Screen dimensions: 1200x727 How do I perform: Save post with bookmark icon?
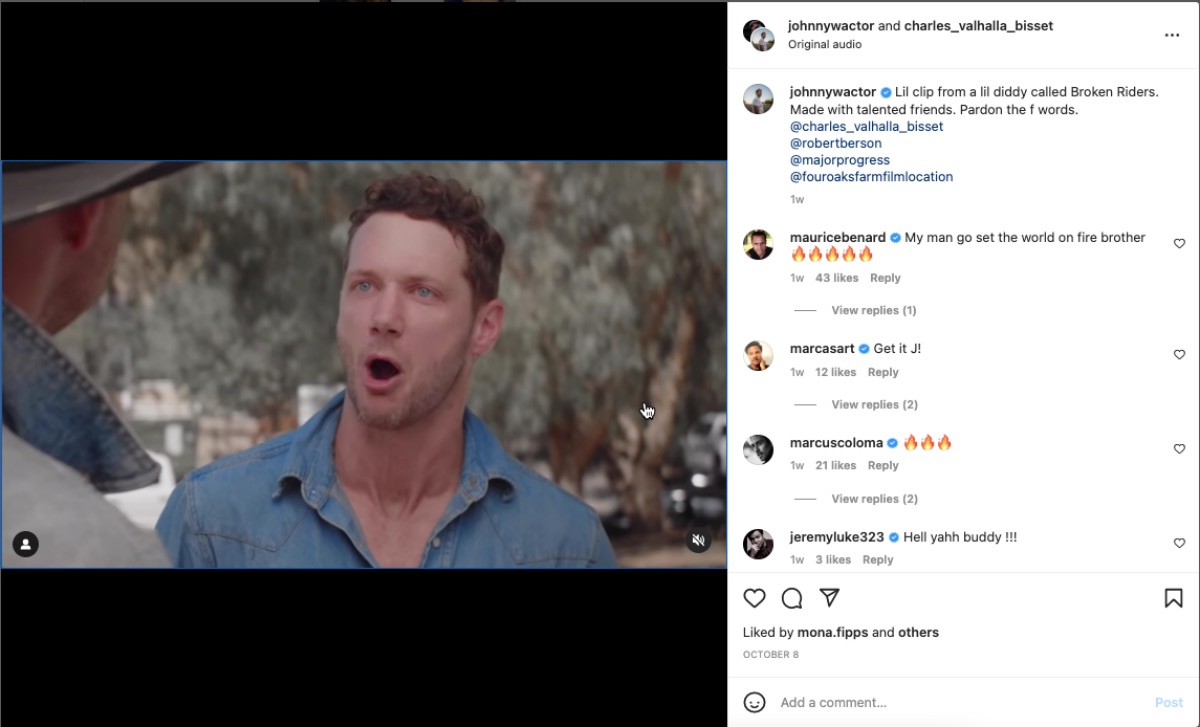[x=1174, y=598]
